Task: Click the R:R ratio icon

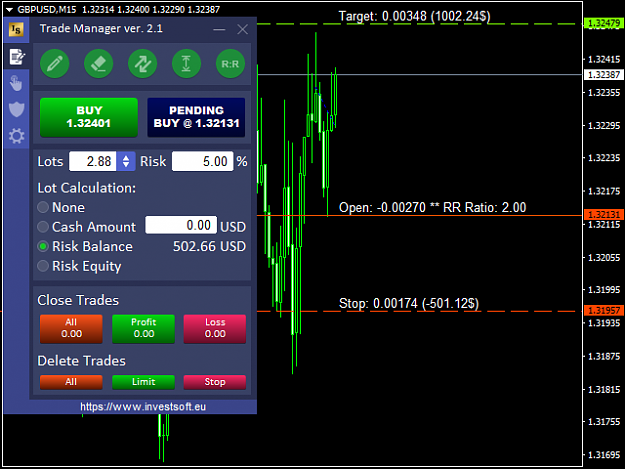Action: (230, 64)
